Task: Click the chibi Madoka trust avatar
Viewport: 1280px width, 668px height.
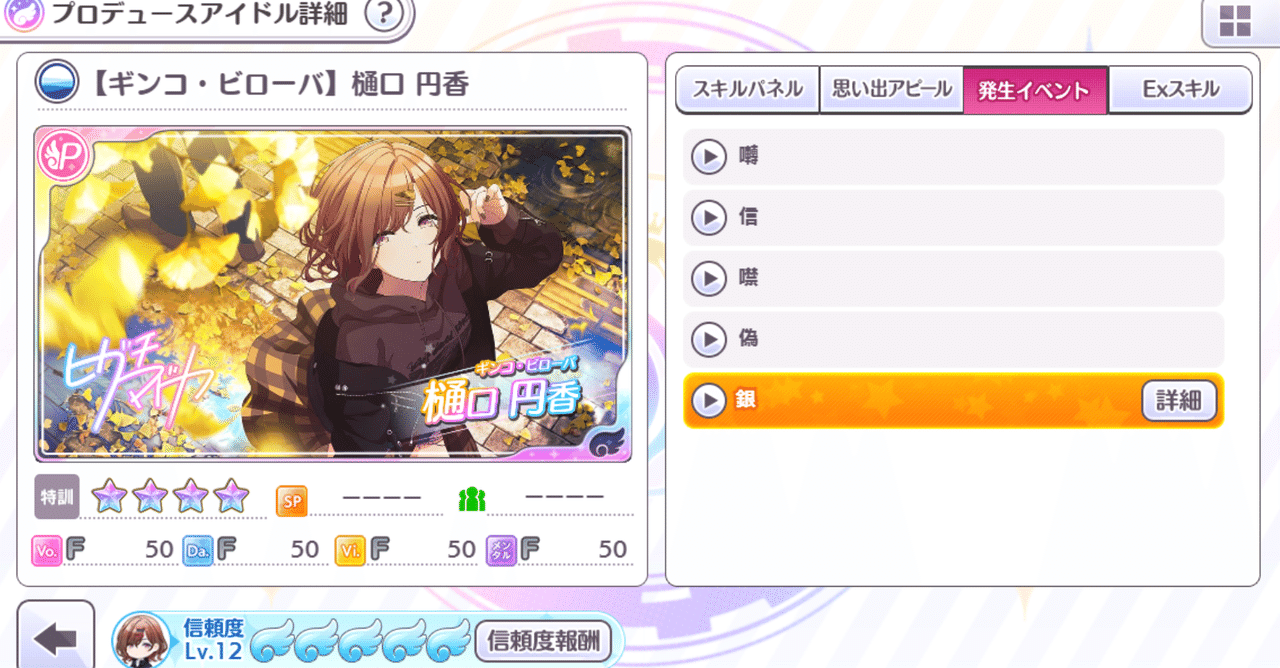Action: pos(143,641)
